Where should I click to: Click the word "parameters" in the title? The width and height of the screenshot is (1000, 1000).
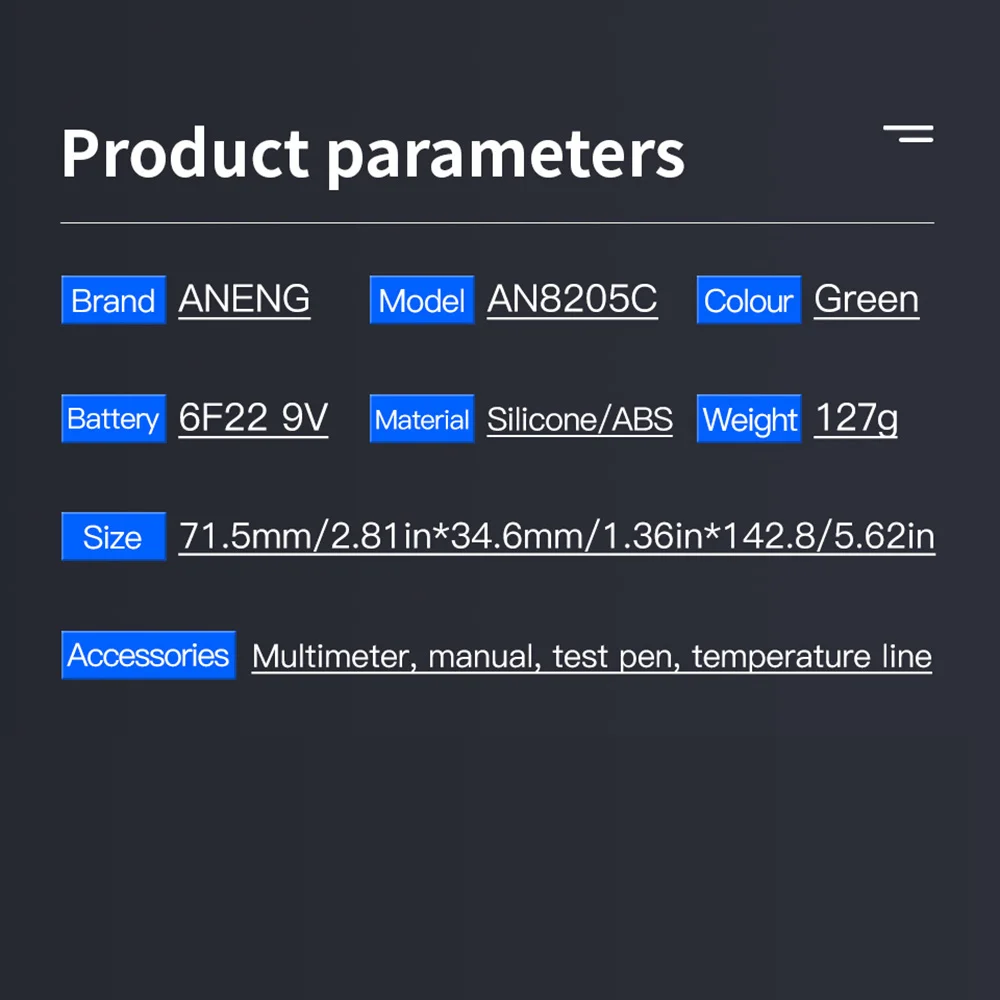coord(505,156)
